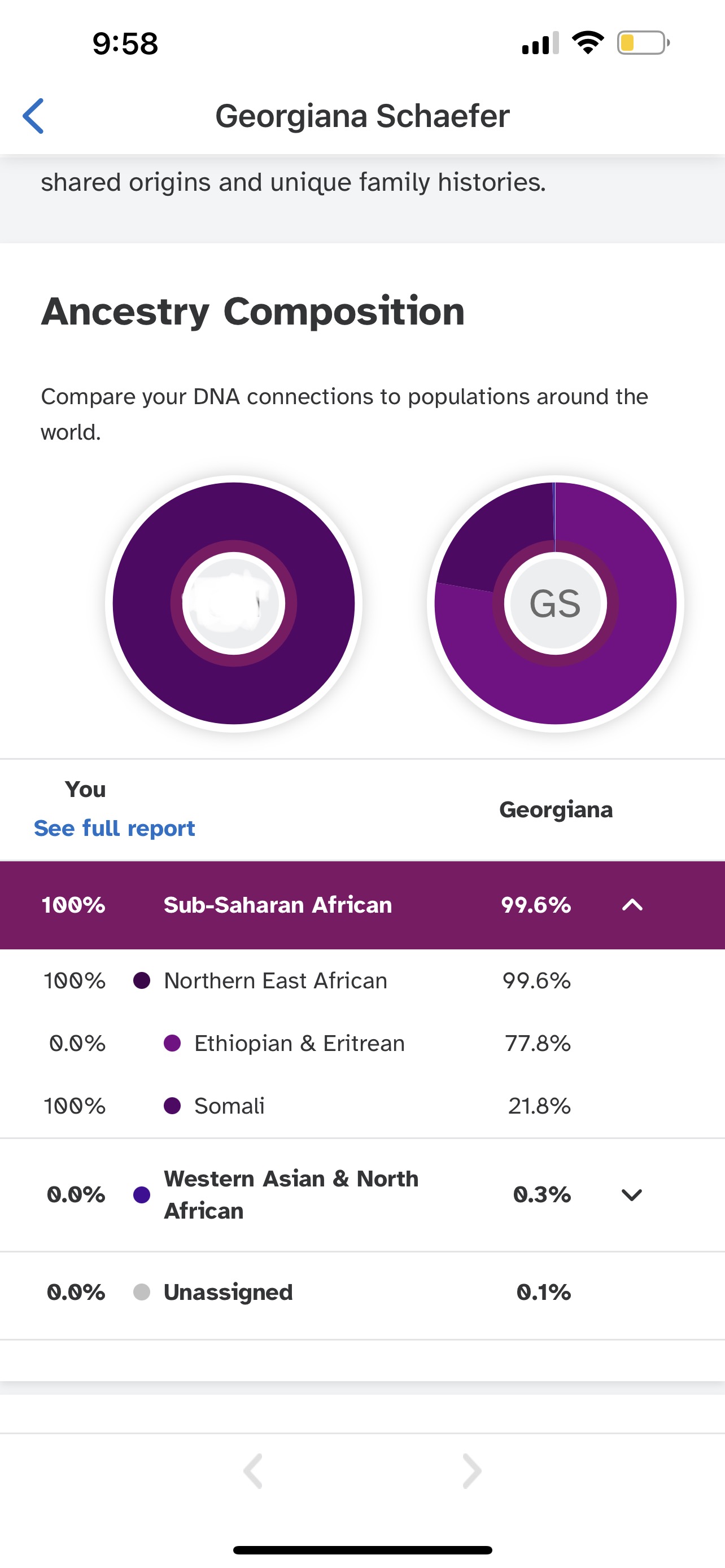Select the Northern East African row

tap(362, 980)
